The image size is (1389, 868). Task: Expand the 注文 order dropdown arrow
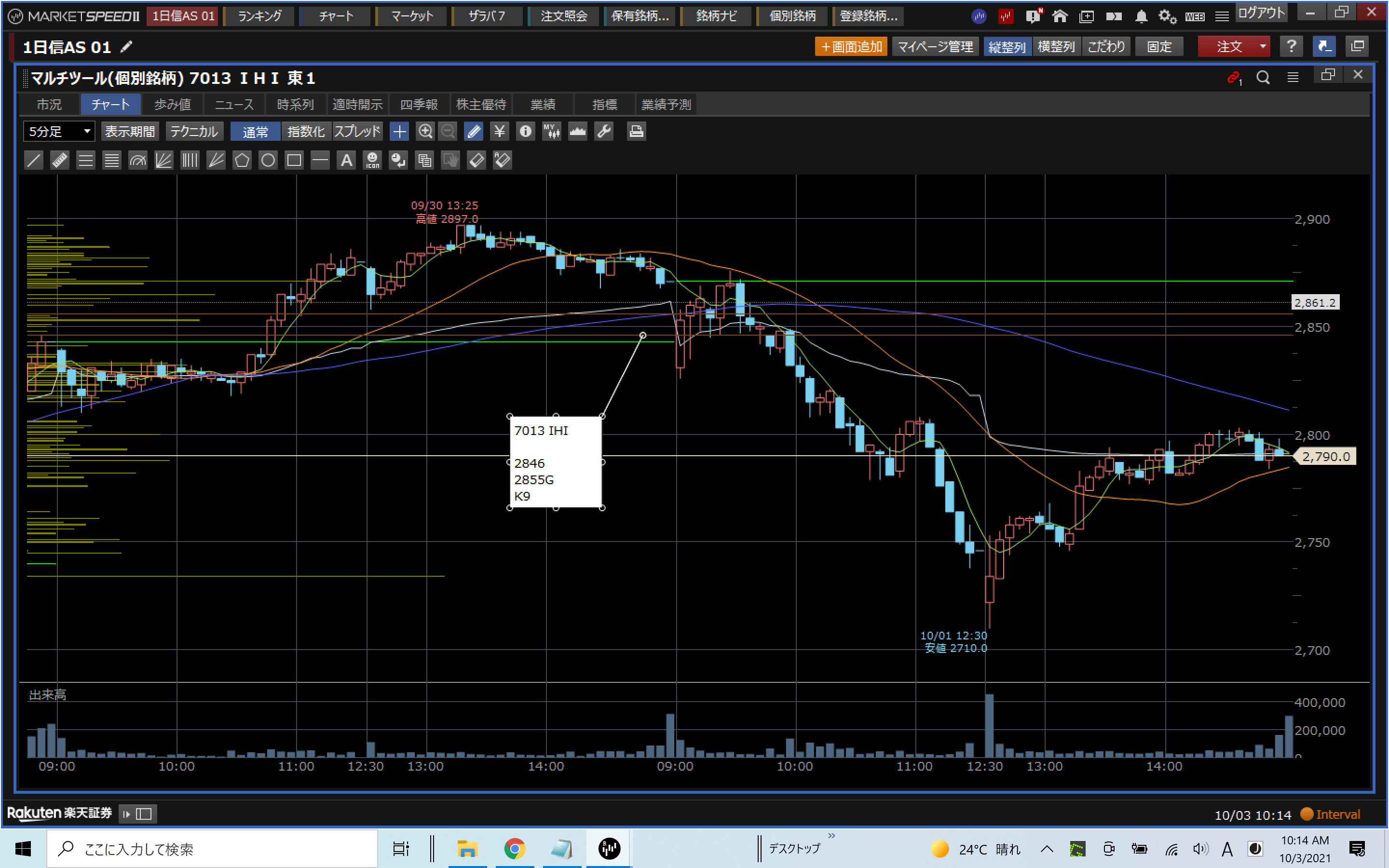(1262, 46)
